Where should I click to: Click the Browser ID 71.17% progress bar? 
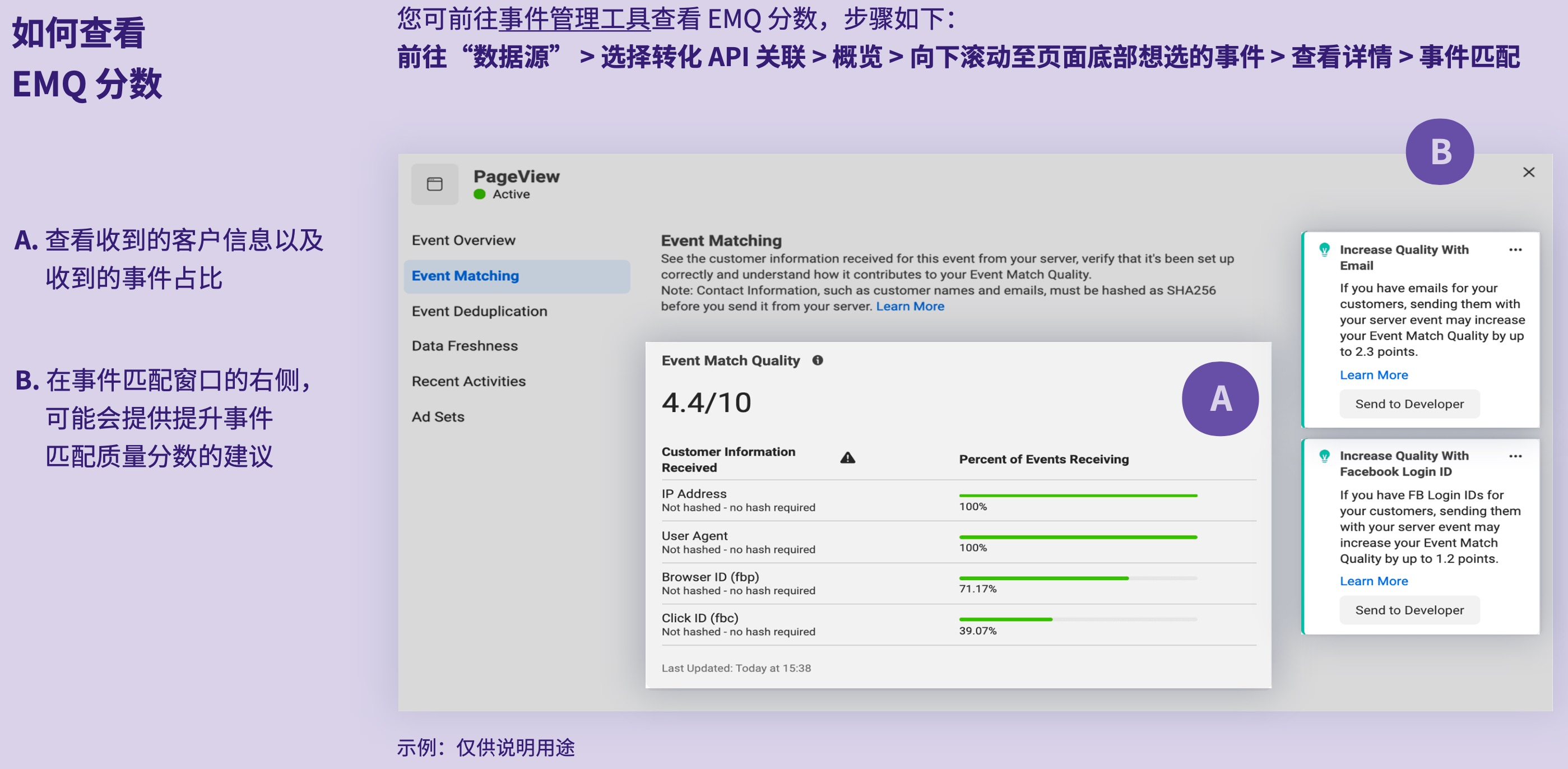[1078, 578]
